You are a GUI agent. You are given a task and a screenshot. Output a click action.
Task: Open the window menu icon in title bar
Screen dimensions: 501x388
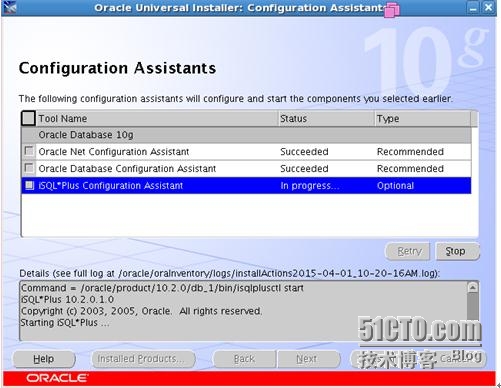[10, 7]
